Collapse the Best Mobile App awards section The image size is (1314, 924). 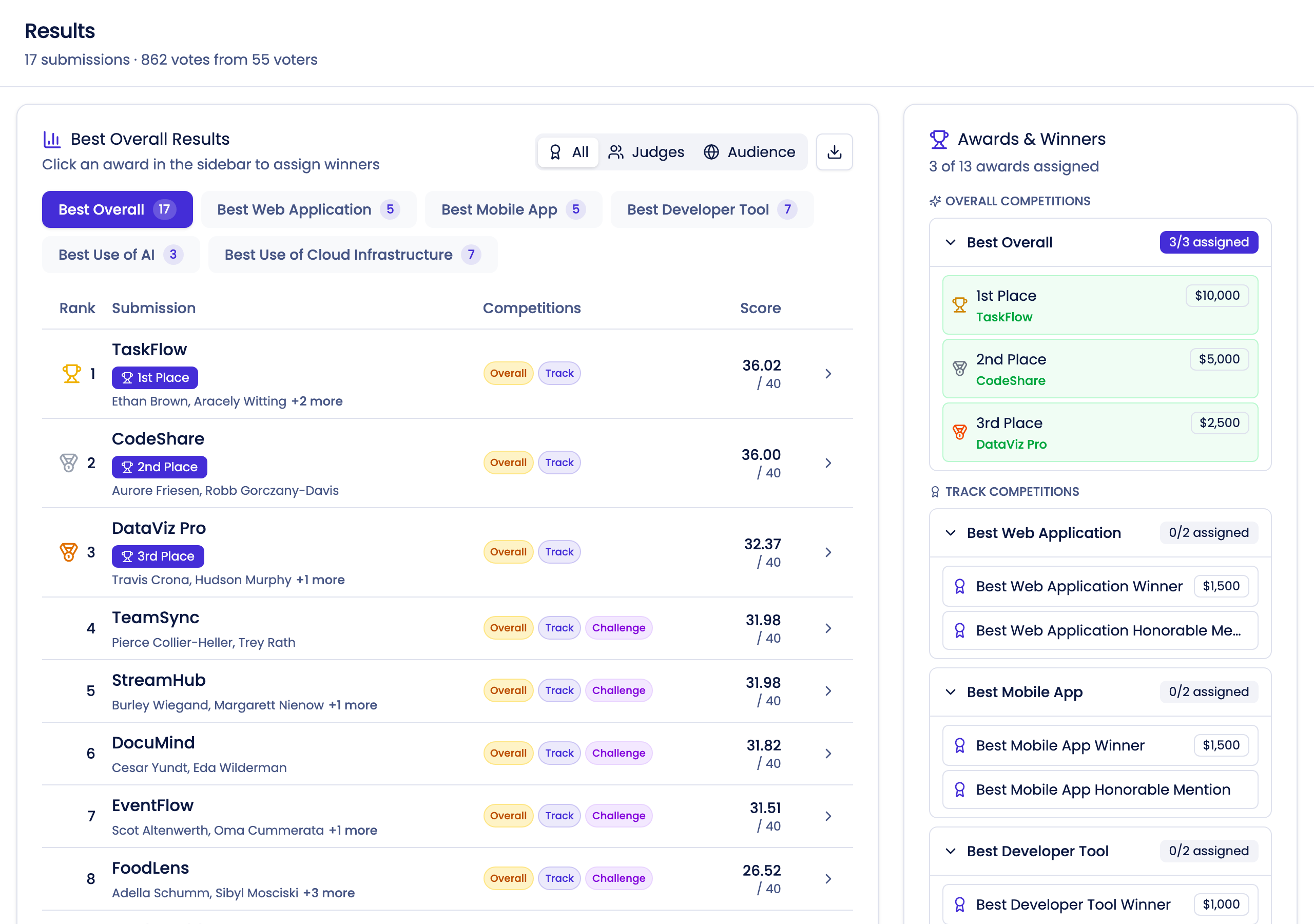(951, 692)
